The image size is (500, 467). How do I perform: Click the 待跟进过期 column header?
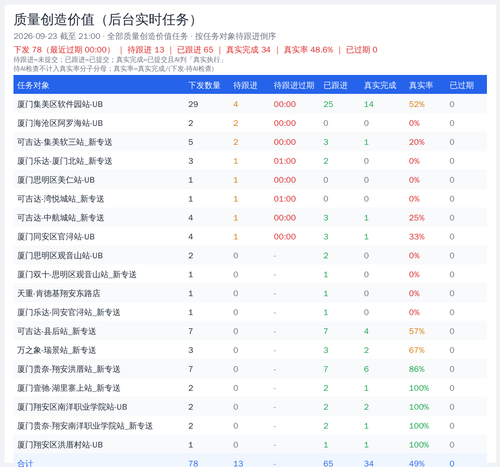[x=294, y=85]
